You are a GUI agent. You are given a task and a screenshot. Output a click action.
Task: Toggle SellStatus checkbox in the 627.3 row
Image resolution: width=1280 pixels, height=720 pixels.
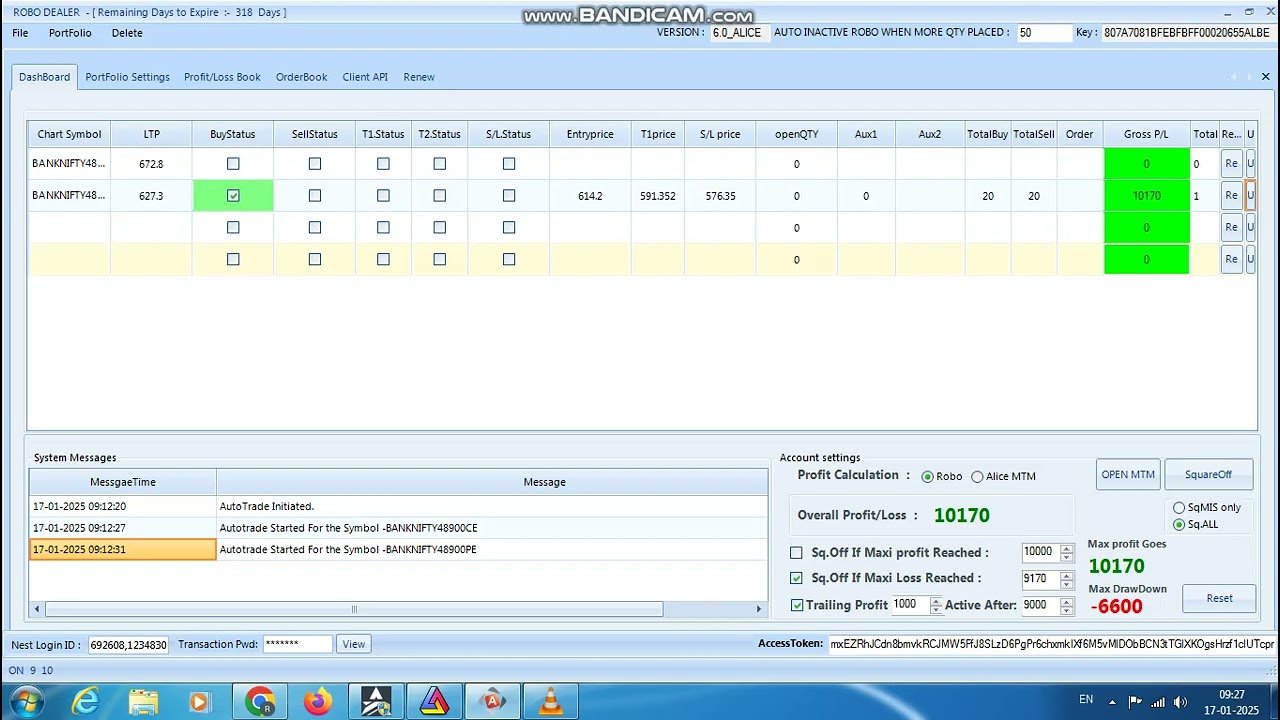315,196
